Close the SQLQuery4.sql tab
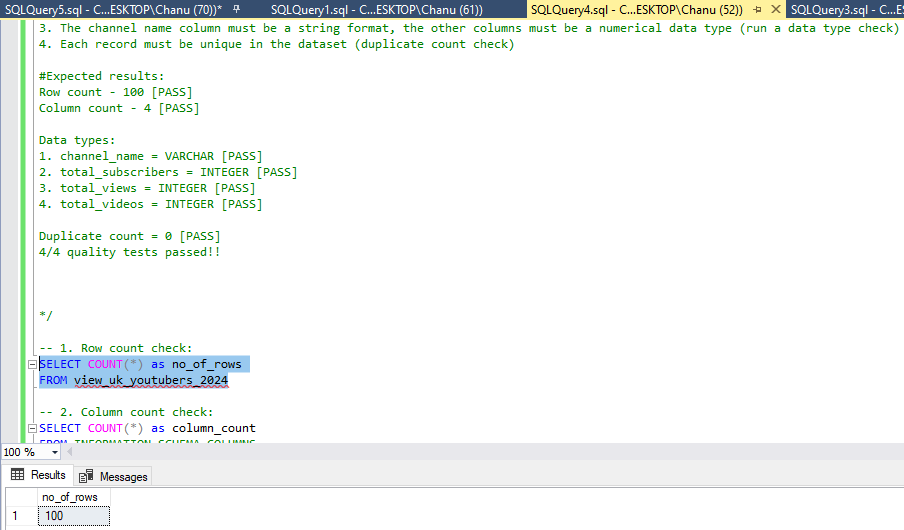 [776, 9]
